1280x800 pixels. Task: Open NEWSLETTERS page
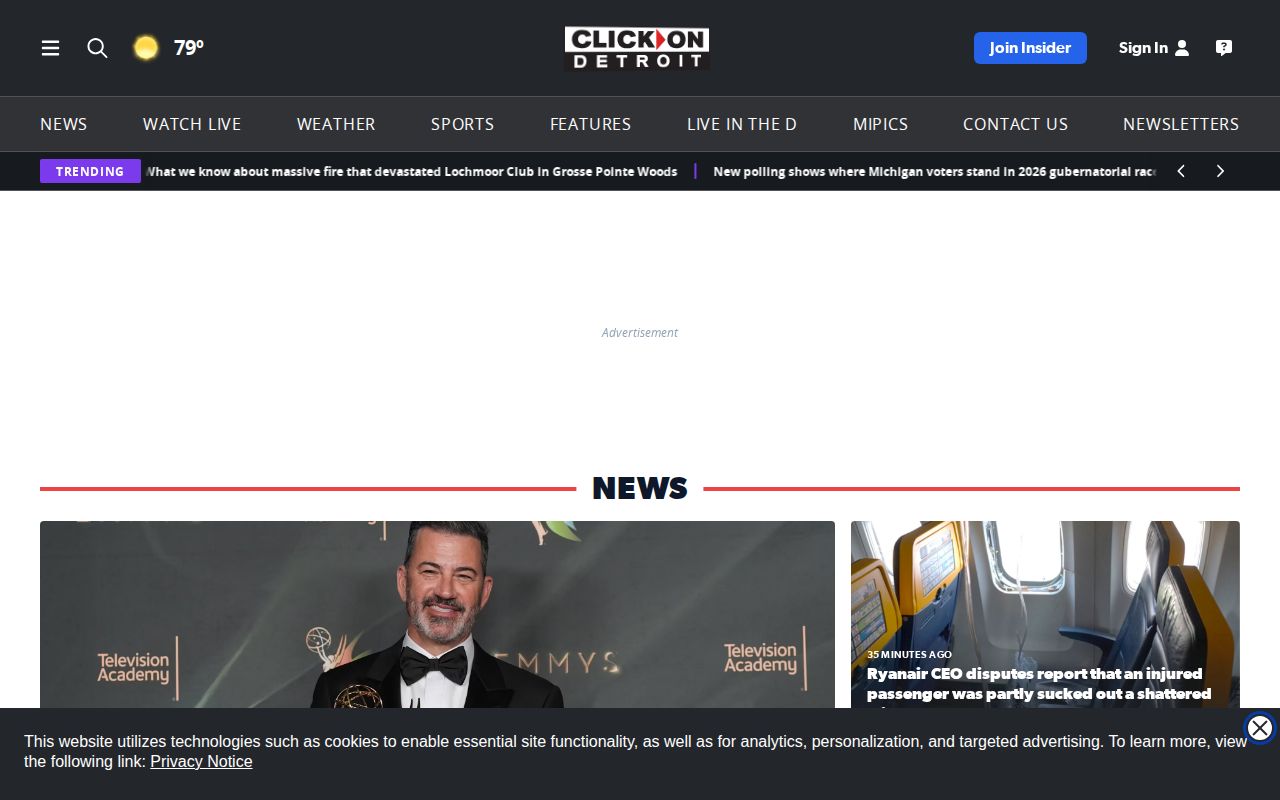pos(1181,124)
